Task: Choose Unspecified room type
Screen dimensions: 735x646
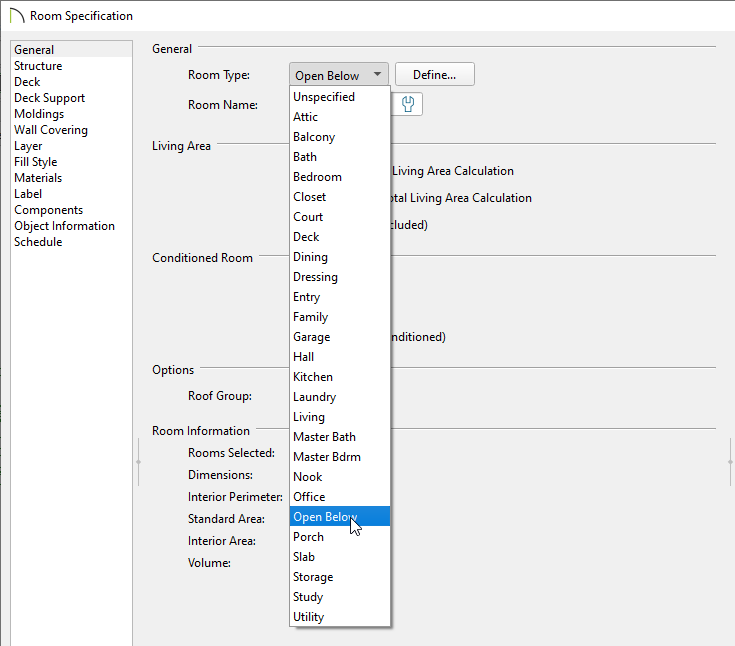Action: coord(340,97)
